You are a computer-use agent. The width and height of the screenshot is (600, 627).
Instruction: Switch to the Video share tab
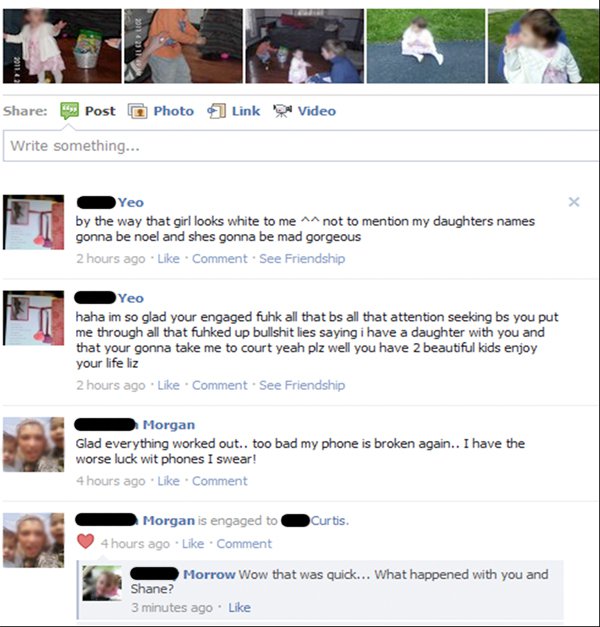[316, 111]
